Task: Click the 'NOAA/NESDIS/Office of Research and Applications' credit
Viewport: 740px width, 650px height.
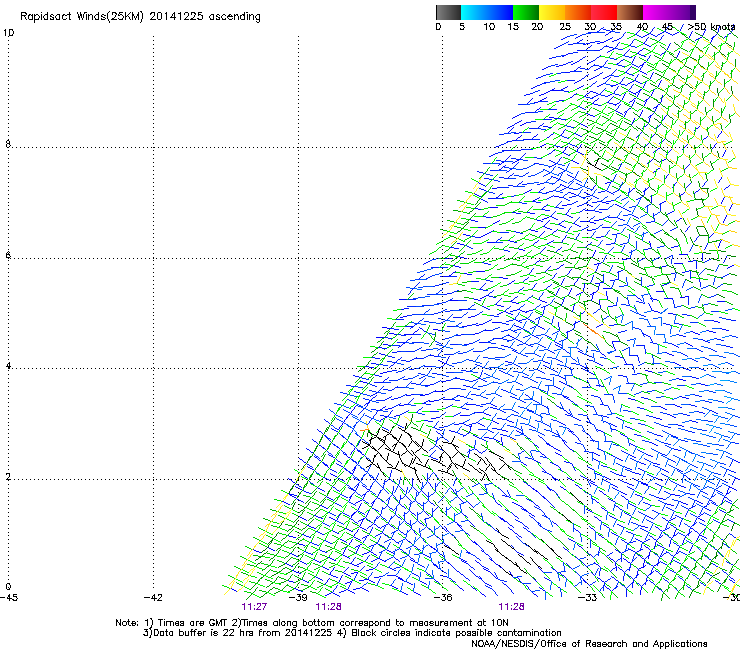Action: point(589,644)
